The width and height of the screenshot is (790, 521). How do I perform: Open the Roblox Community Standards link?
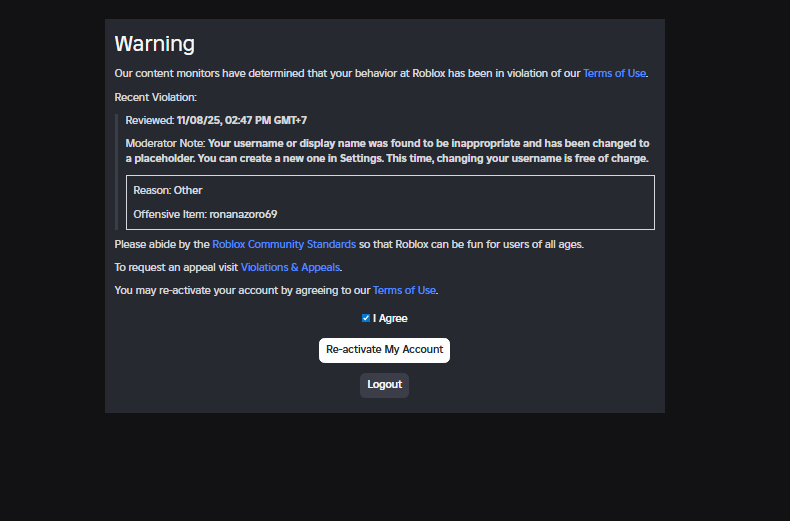(284, 244)
